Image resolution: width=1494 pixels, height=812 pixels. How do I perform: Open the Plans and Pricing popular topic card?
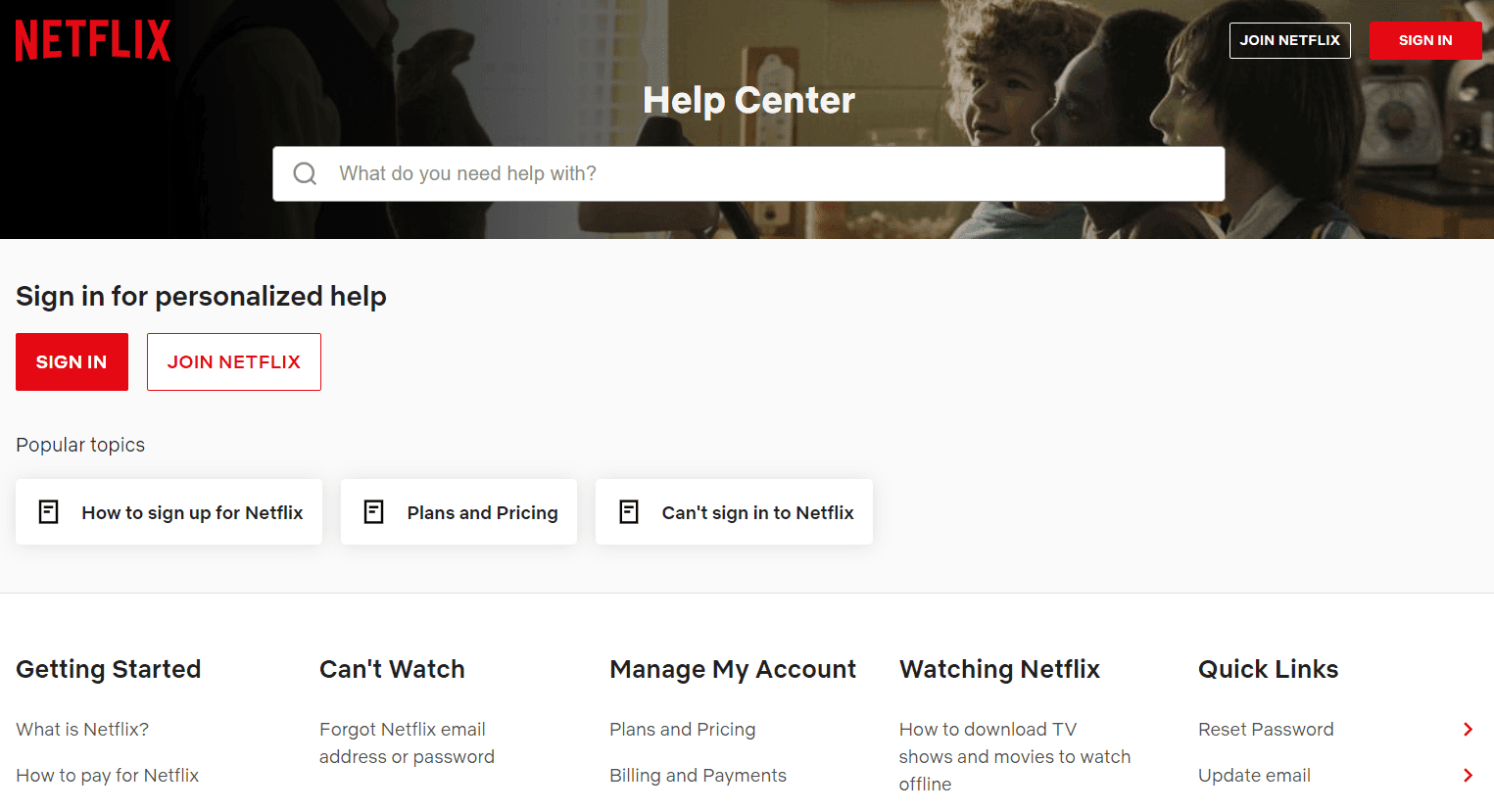(458, 511)
